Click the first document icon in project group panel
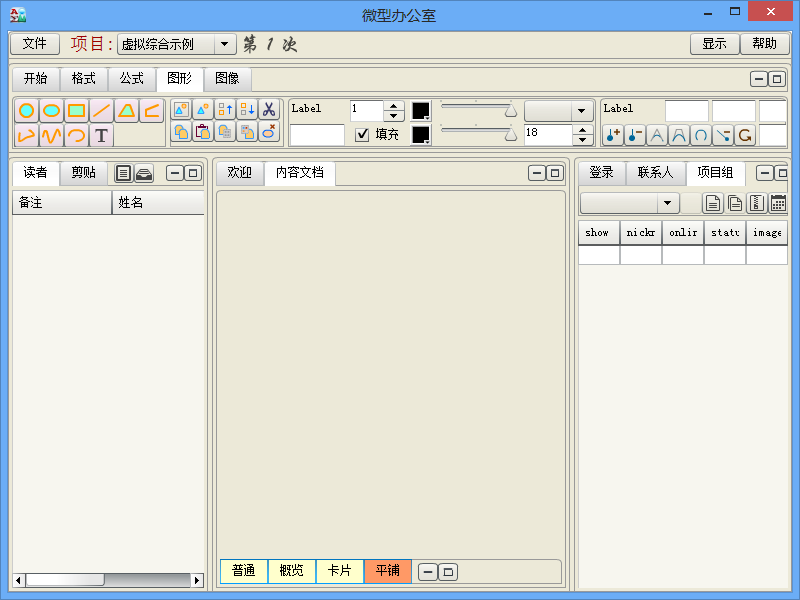This screenshot has height=600, width=800. click(x=713, y=203)
